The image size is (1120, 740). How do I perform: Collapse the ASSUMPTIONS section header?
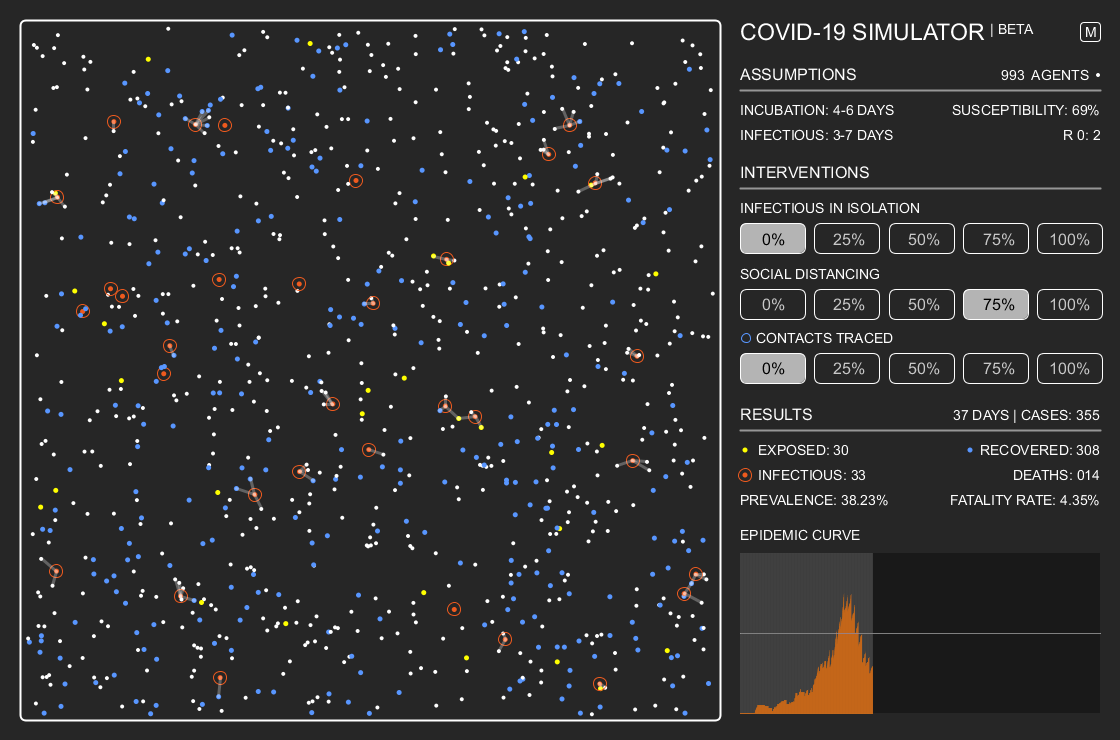798,74
